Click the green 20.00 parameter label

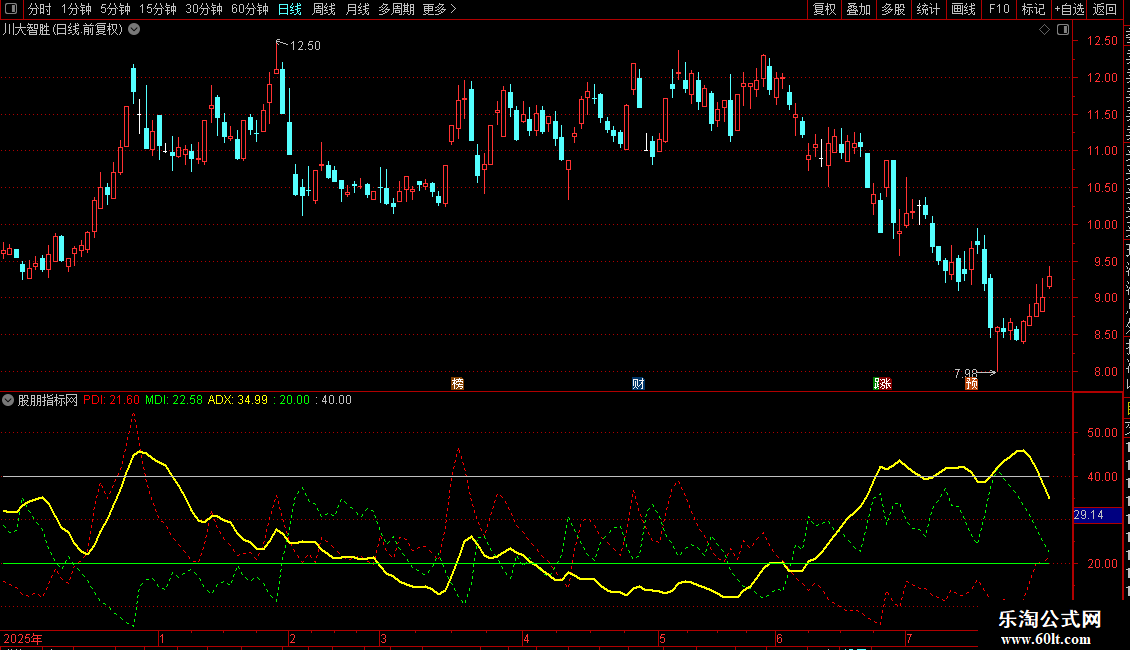click(294, 400)
